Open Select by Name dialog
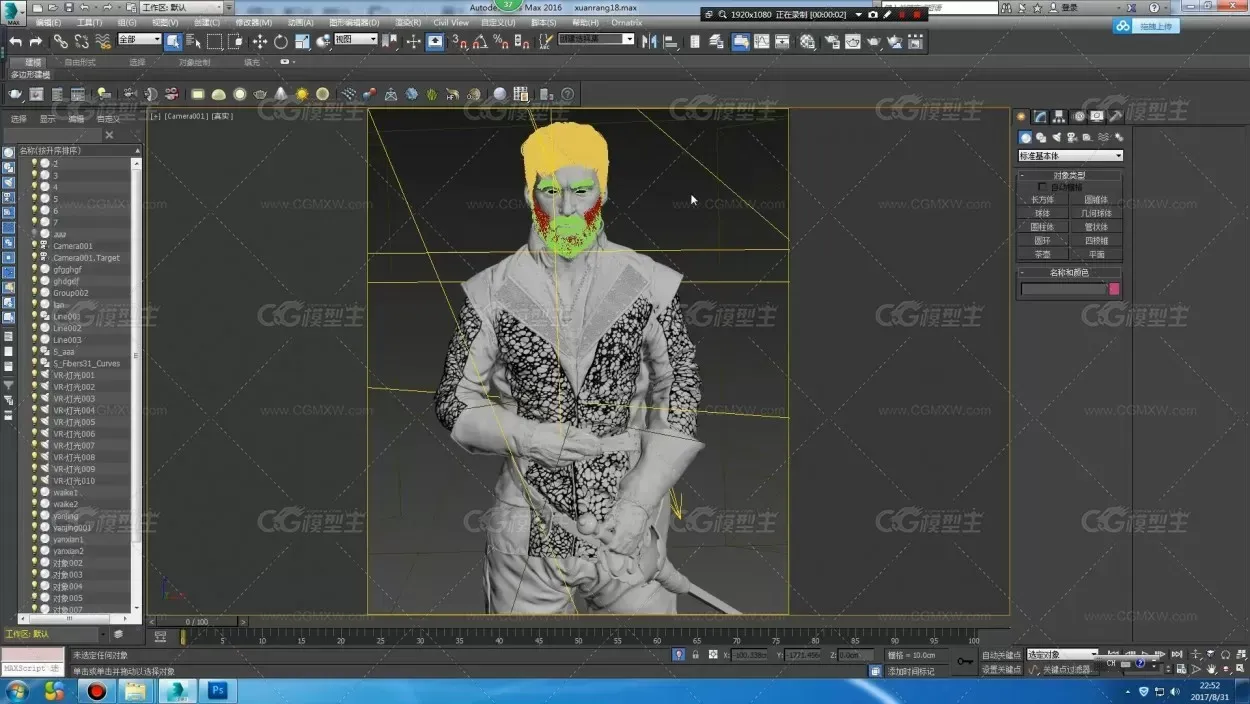The width and height of the screenshot is (1250, 704). (193, 41)
